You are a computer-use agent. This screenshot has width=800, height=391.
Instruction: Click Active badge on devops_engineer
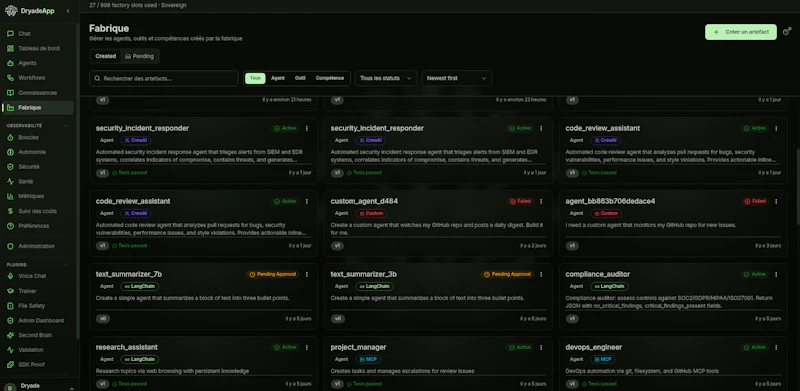click(x=755, y=347)
